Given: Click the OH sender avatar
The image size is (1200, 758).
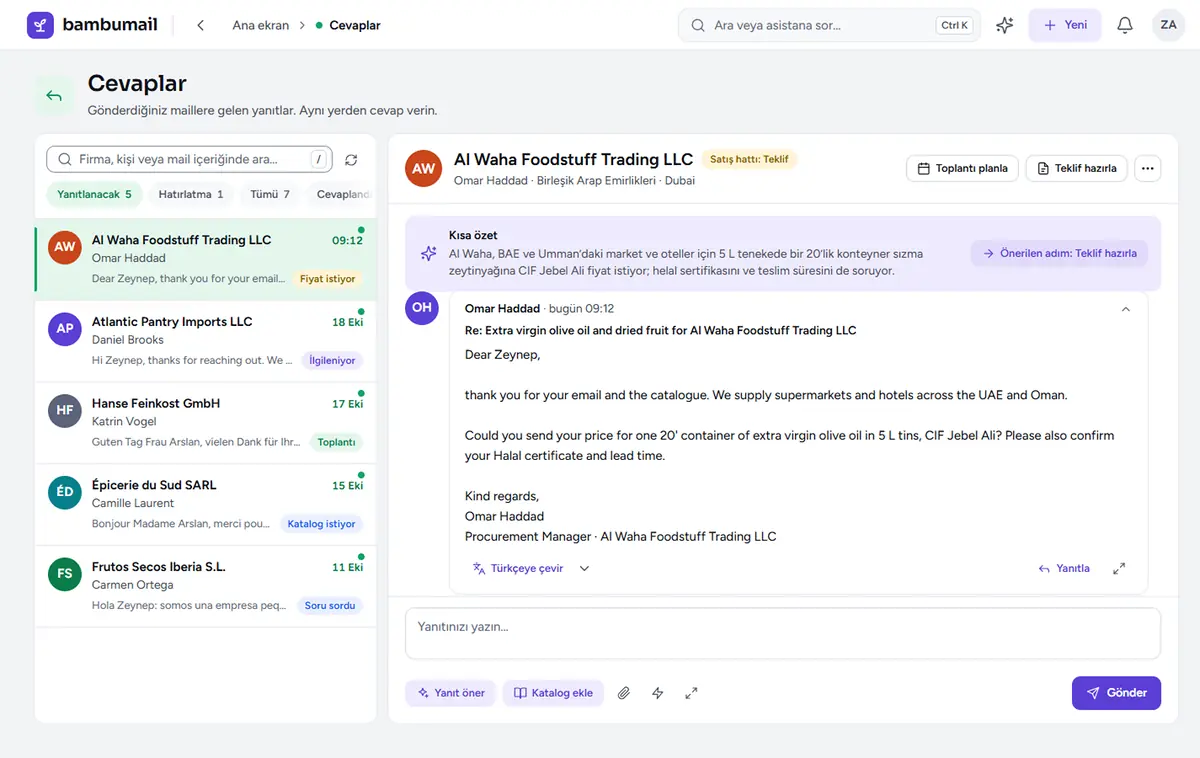Looking at the screenshot, I should 422,307.
